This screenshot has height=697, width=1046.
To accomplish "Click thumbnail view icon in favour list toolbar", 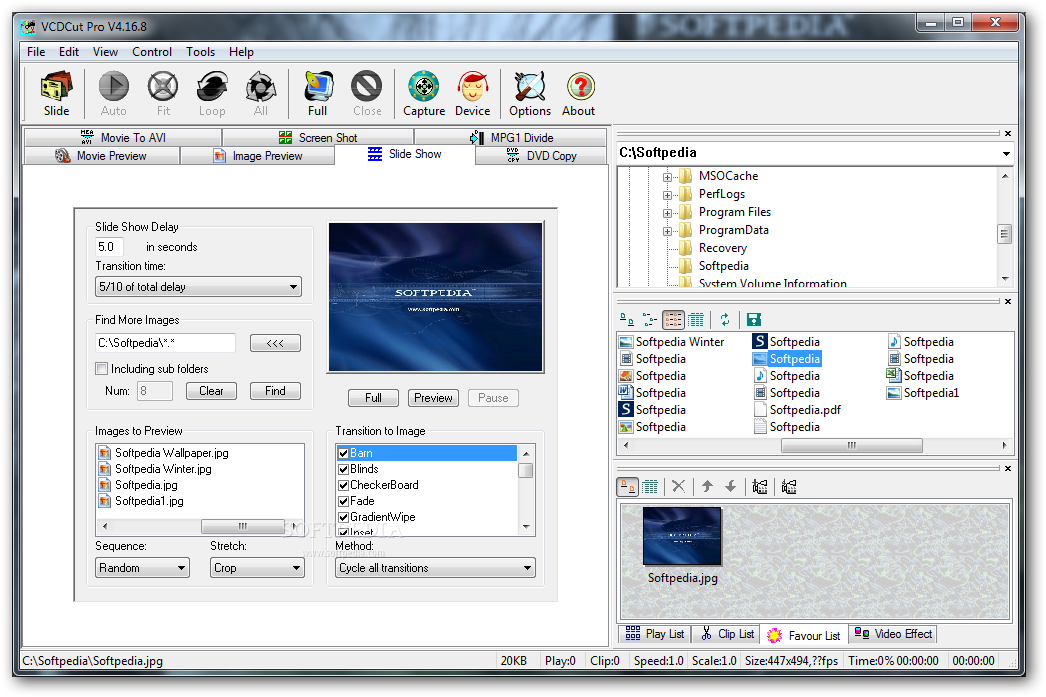I will pos(628,486).
